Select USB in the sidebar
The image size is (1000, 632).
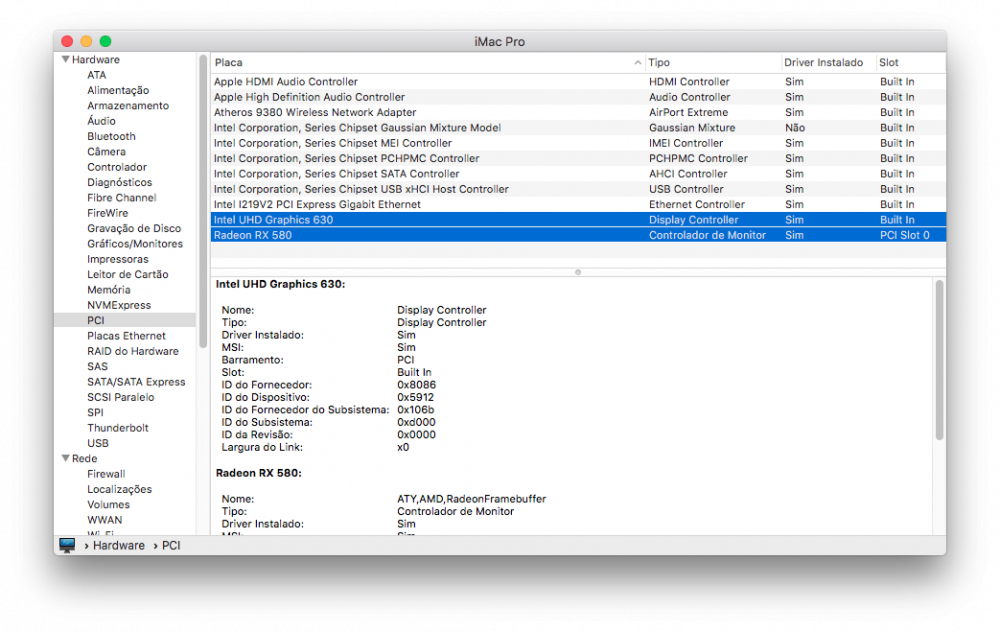(98, 443)
